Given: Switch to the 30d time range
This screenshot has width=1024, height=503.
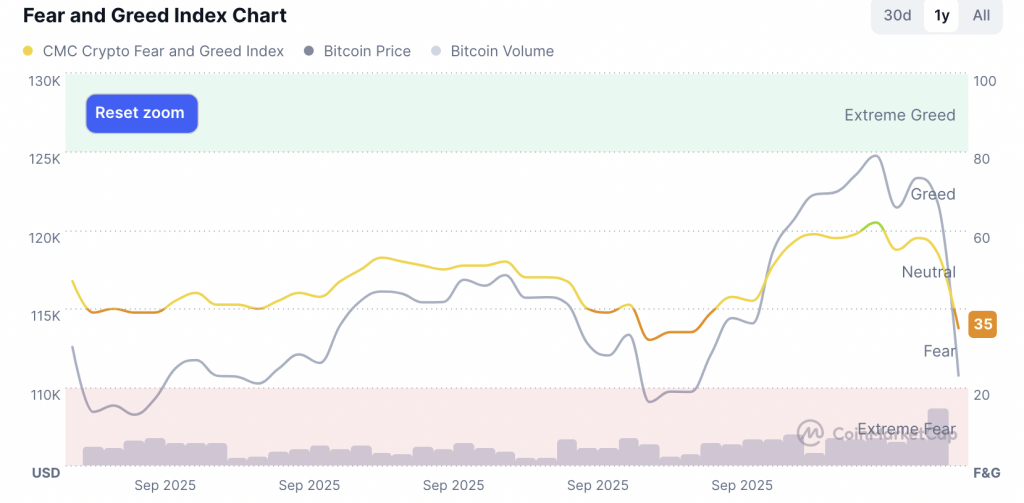Looking at the screenshot, I should 897,16.
